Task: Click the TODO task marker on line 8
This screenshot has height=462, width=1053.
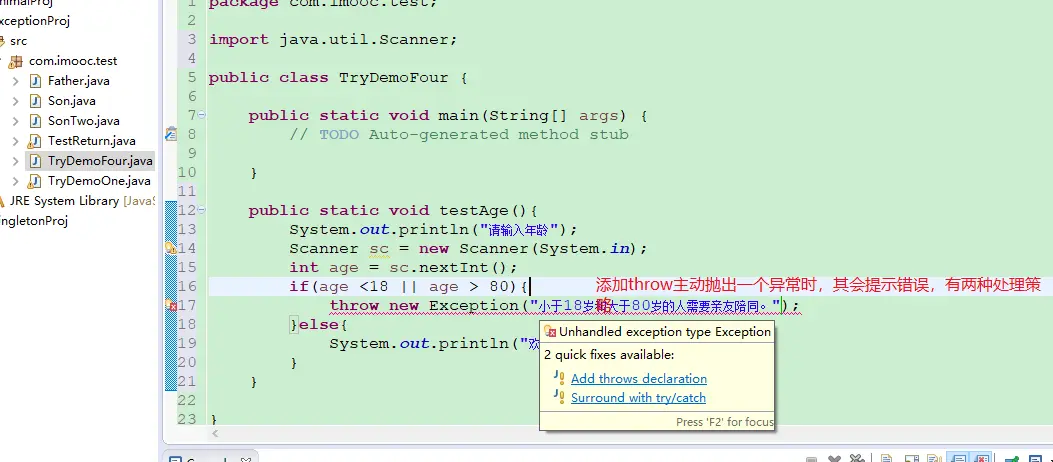Action: tap(171, 134)
